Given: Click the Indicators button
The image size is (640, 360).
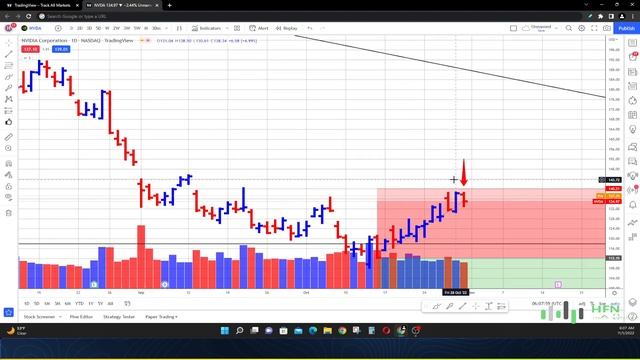Looking at the screenshot, I should (207, 28).
